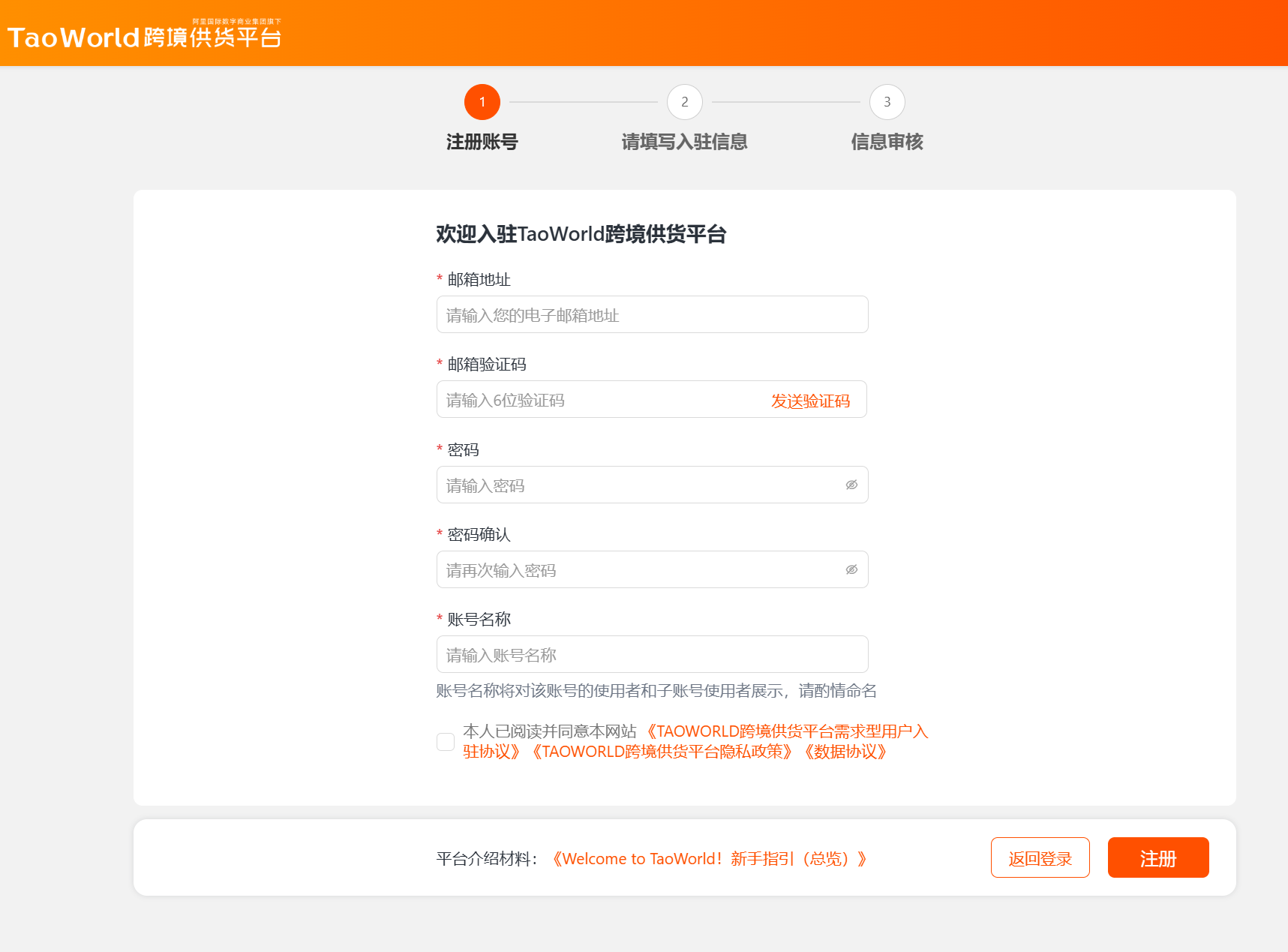The image size is (1288, 952).
Task: Send verification code via 发送验证码
Action: [810, 401]
